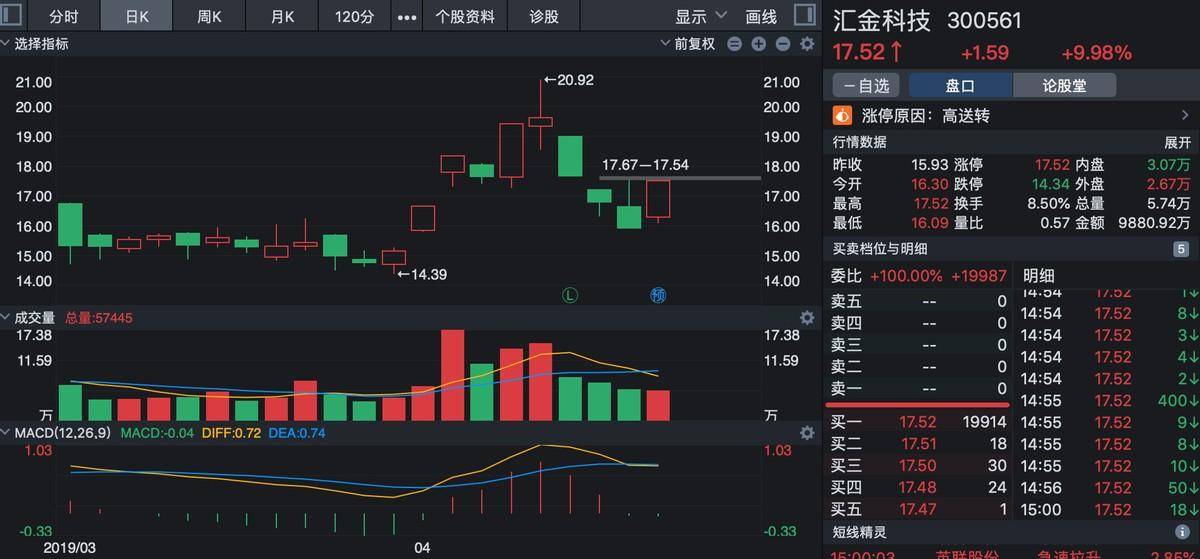1200x559 pixels.
Task: Expand MACD(12,26,9) indicator dropdown
Action: [57, 433]
